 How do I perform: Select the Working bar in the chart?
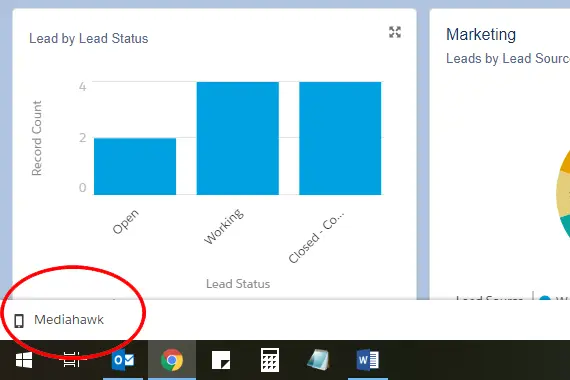coord(238,138)
